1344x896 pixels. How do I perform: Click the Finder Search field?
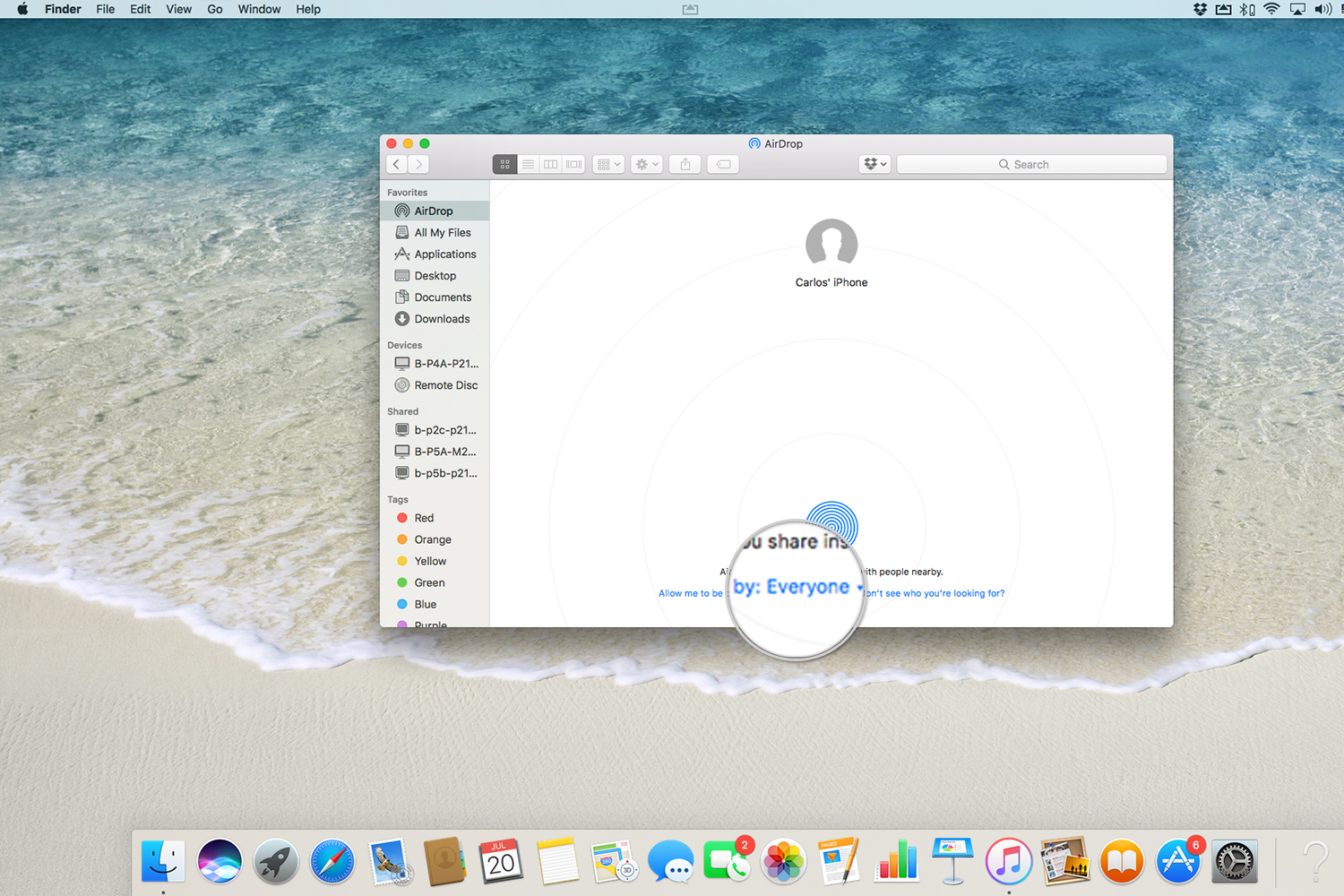click(x=1031, y=164)
